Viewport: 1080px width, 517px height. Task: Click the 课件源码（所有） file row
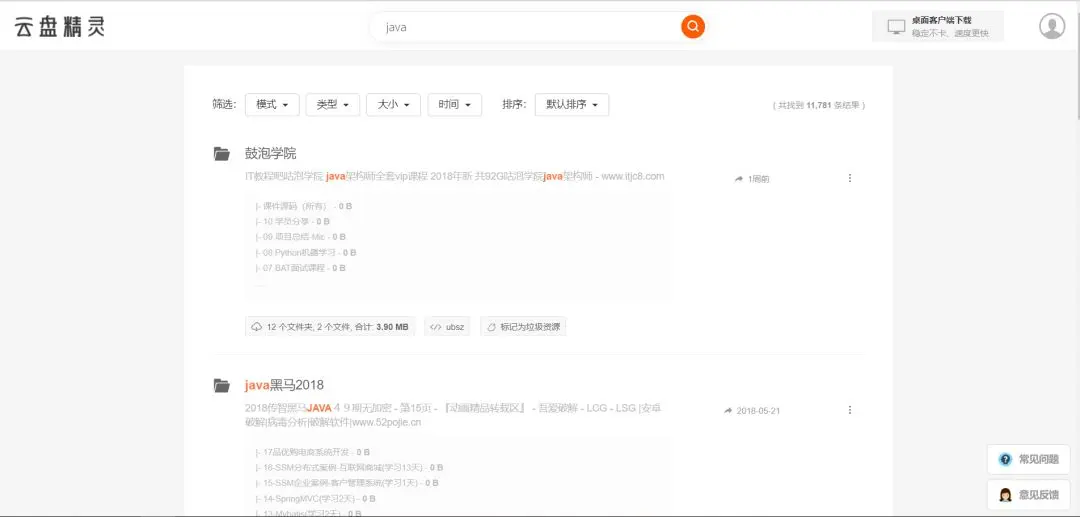pyautogui.click(x=304, y=206)
